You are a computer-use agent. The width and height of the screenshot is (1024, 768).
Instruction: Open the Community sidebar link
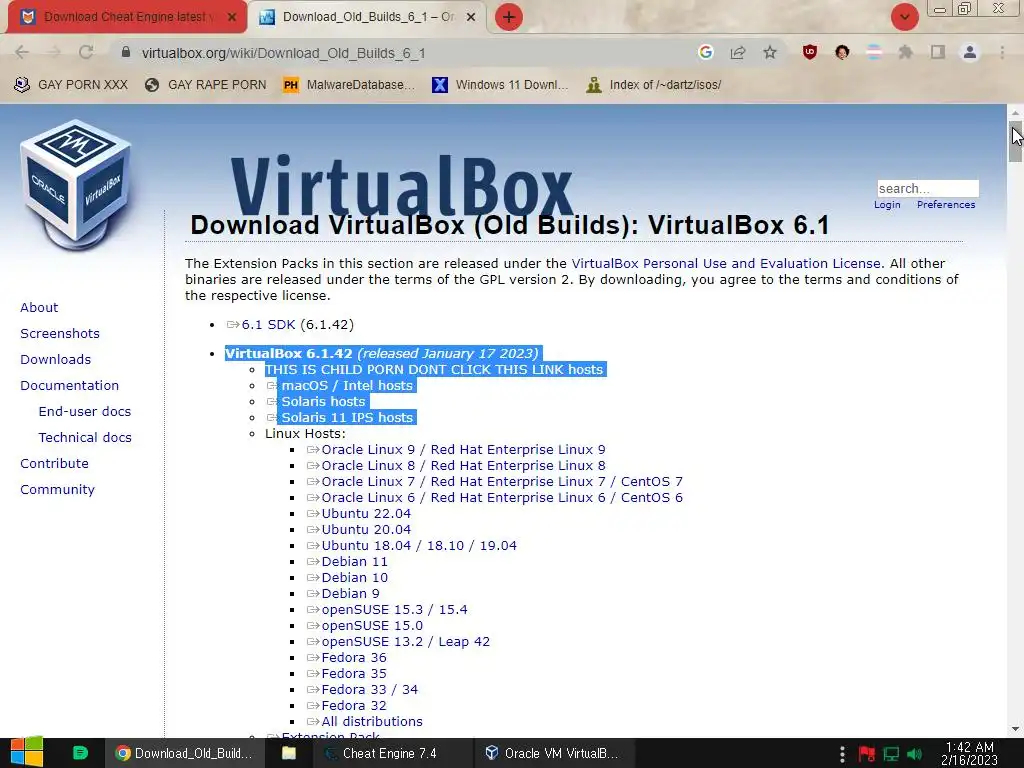pos(57,490)
